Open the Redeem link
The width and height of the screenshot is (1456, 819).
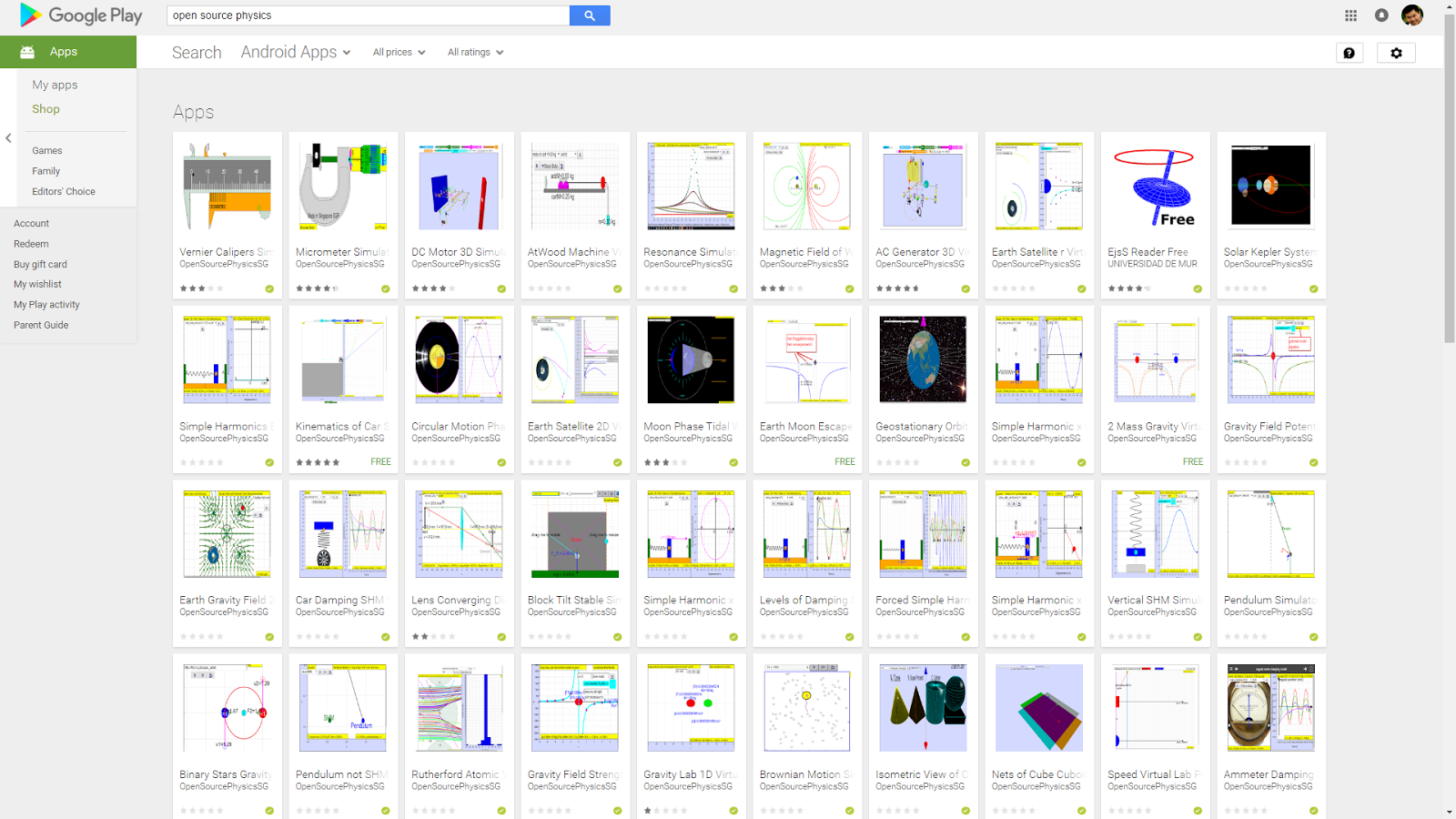[x=31, y=244]
